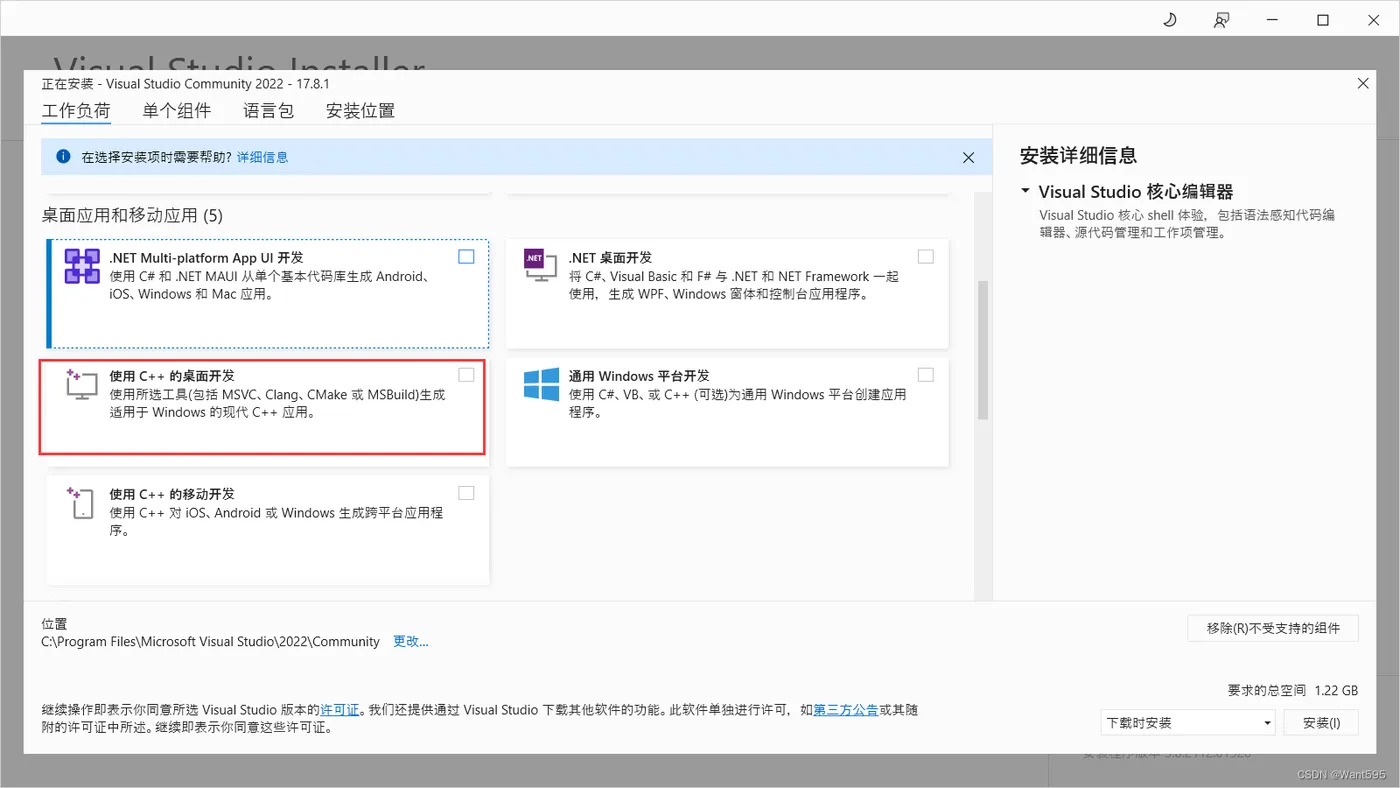
Task: Check the 使用 C++ 的桌面开发 checkbox
Action: 466,375
